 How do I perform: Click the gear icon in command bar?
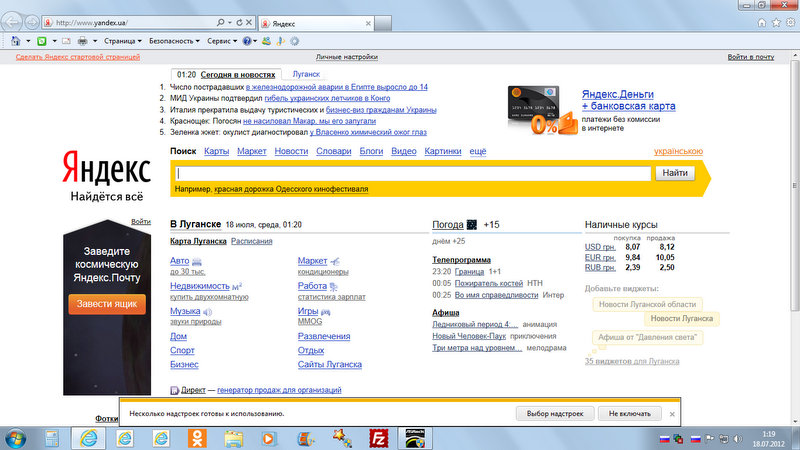(294, 41)
